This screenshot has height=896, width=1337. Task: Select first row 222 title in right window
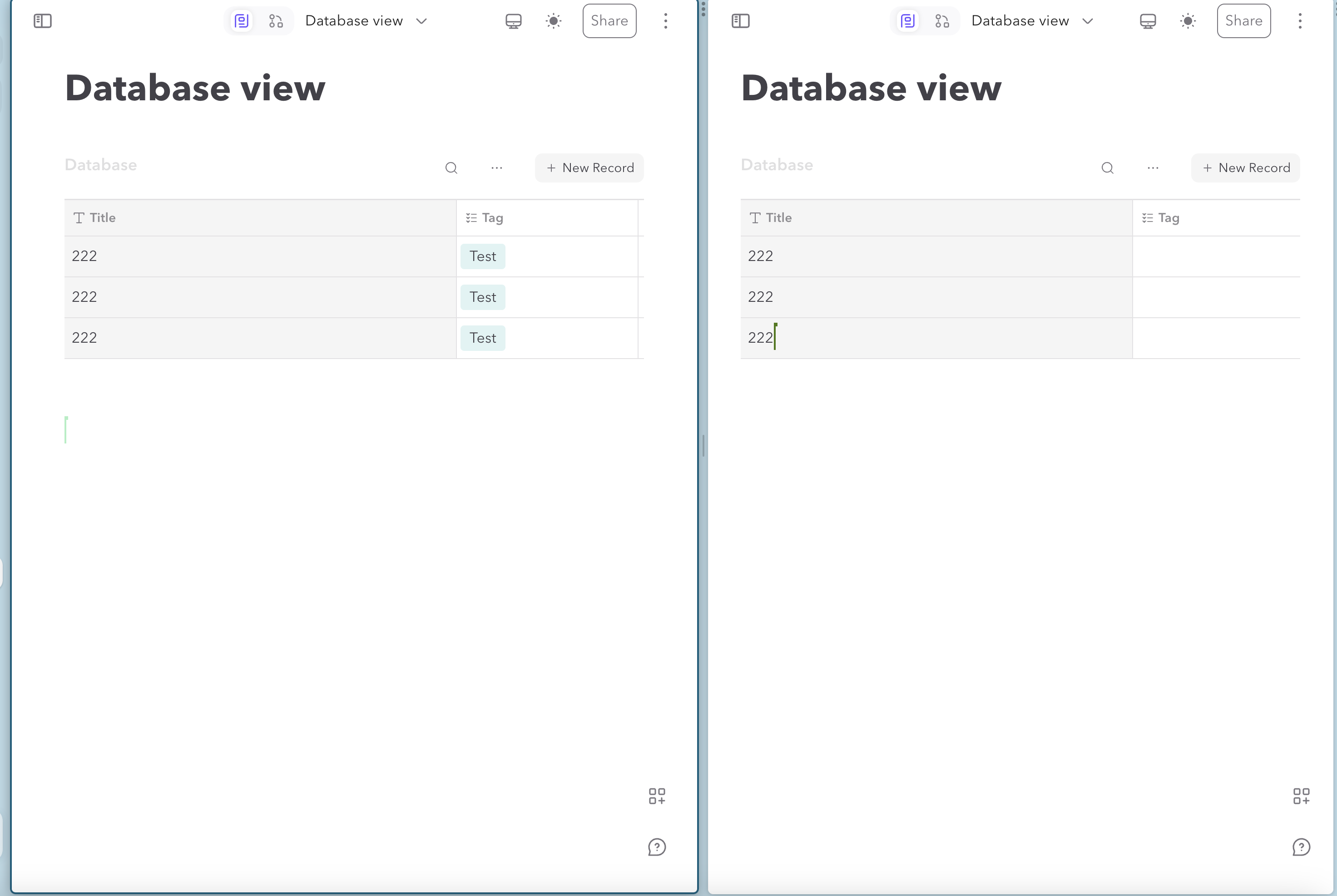tap(936, 256)
